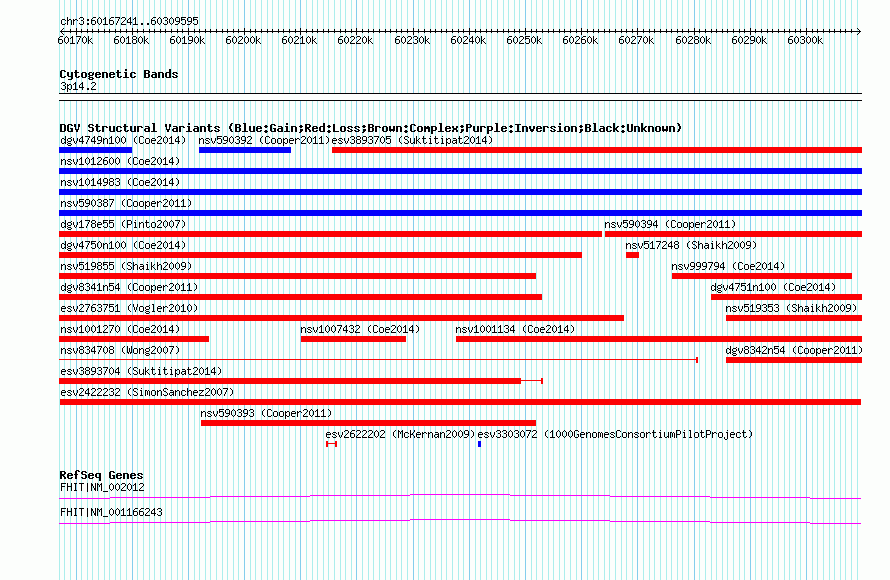Select the red dgv4750n100 loss bar
This screenshot has height=580, width=890.
(x=320, y=255)
